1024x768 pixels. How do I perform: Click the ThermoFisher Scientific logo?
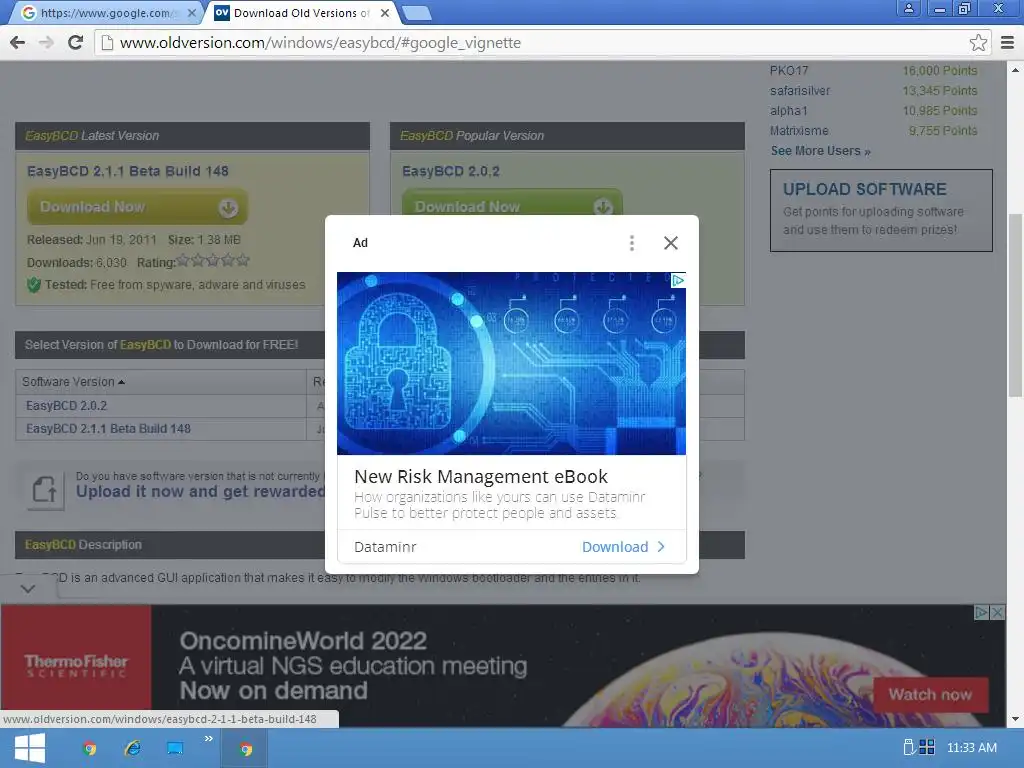(x=76, y=665)
